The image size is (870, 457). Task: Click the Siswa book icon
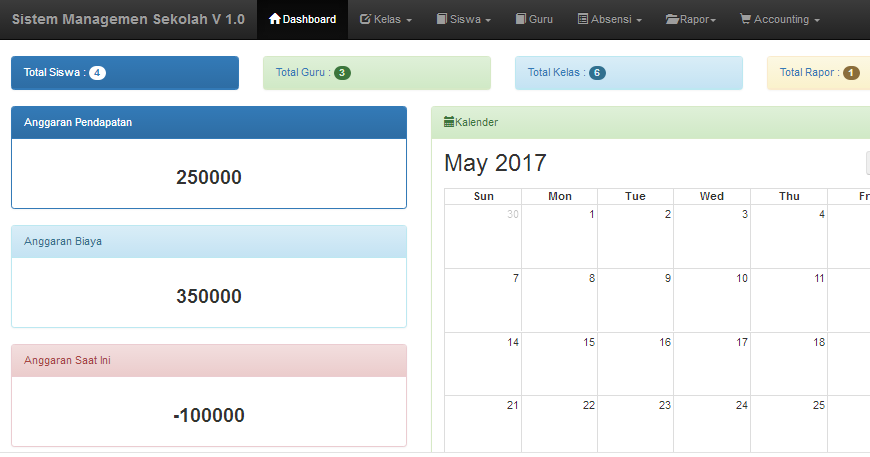click(442, 19)
